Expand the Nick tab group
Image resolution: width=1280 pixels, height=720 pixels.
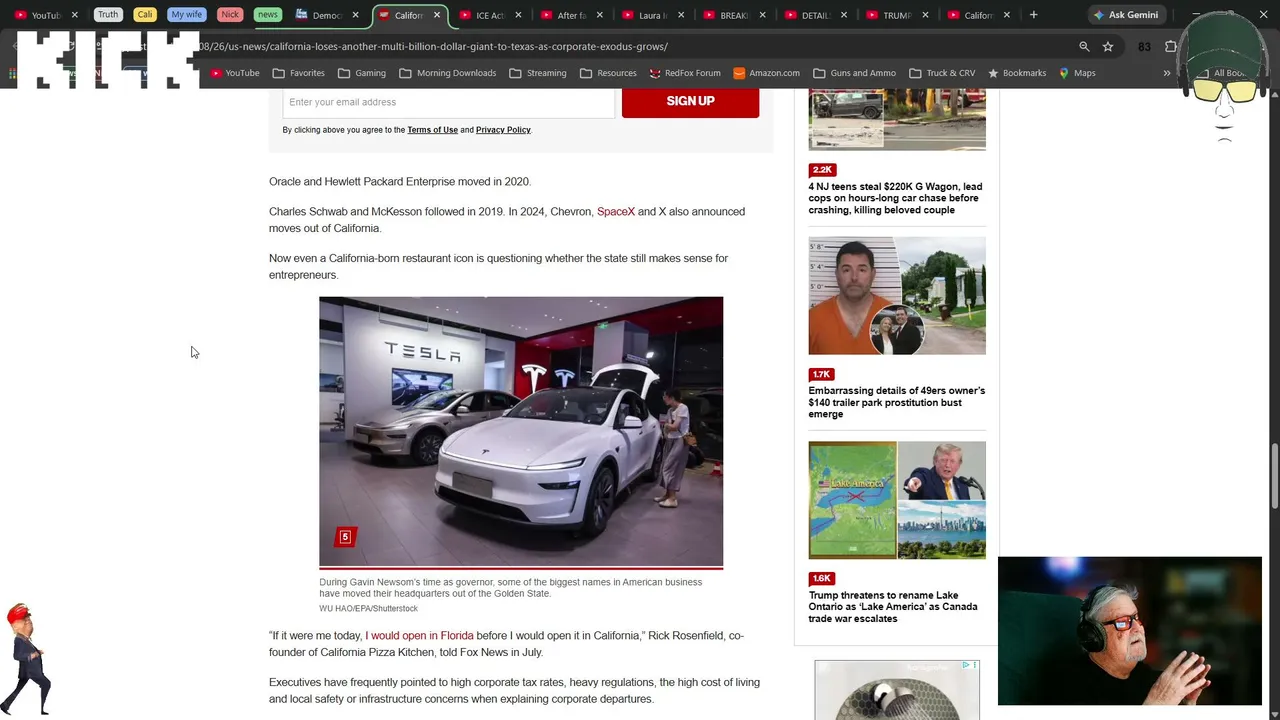click(230, 15)
